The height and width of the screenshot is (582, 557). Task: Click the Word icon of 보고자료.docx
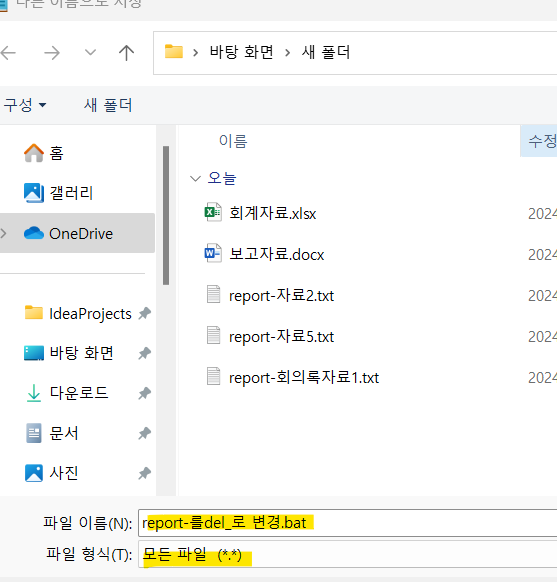pos(213,253)
